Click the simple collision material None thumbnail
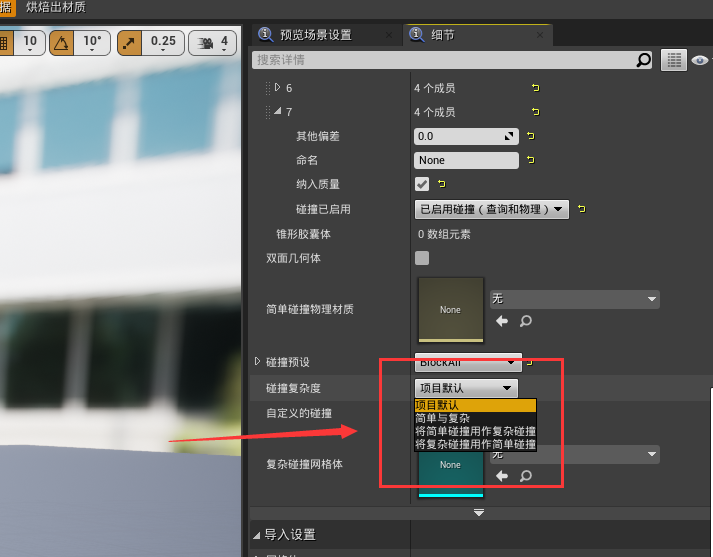The width and height of the screenshot is (713, 557). [x=450, y=309]
